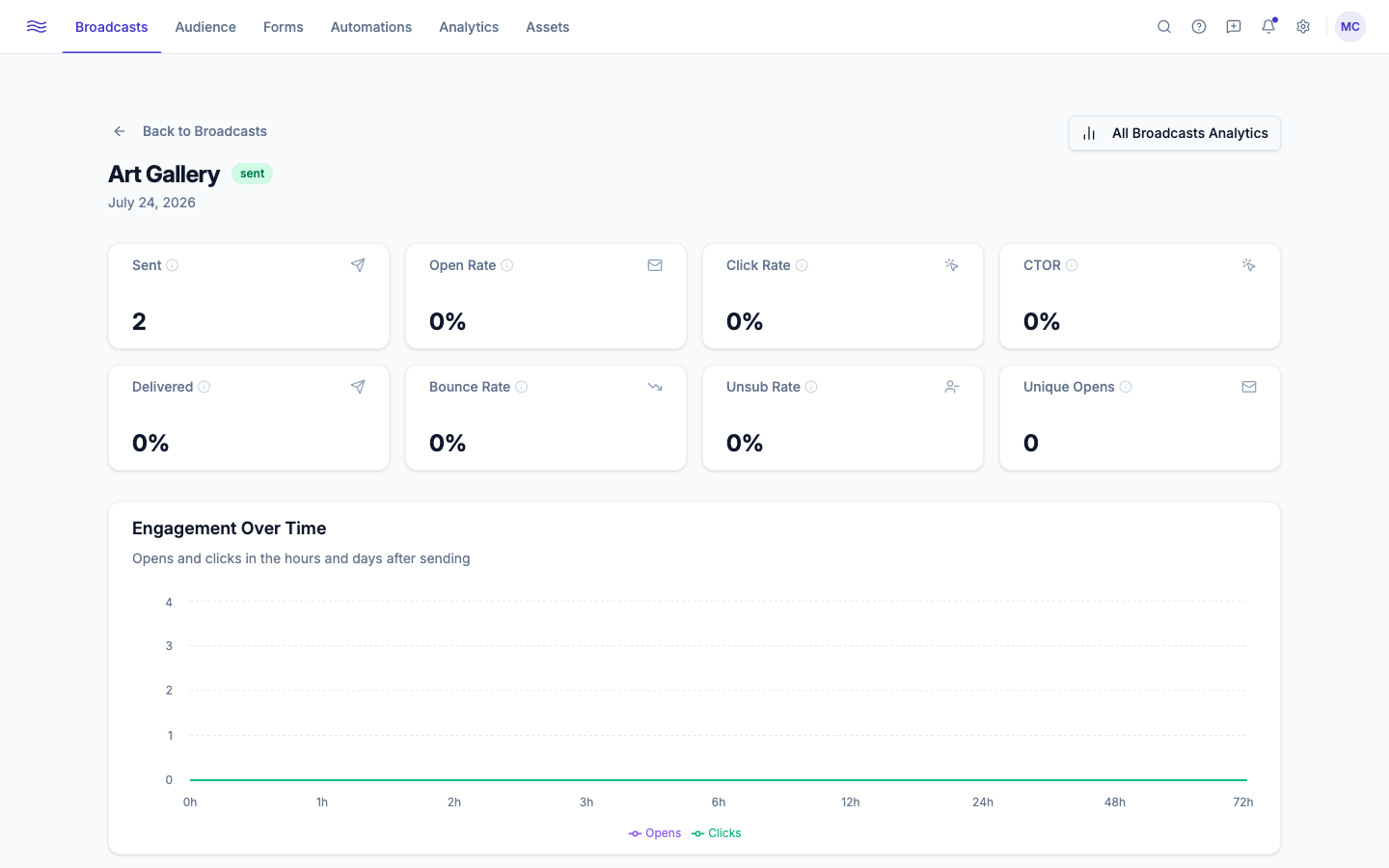Click the 72h label on the chart axis

(x=1243, y=802)
